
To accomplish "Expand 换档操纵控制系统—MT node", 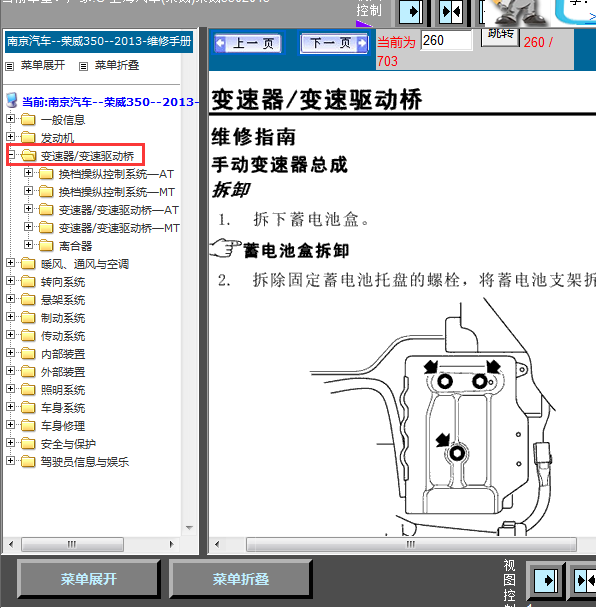I will (28, 190).
